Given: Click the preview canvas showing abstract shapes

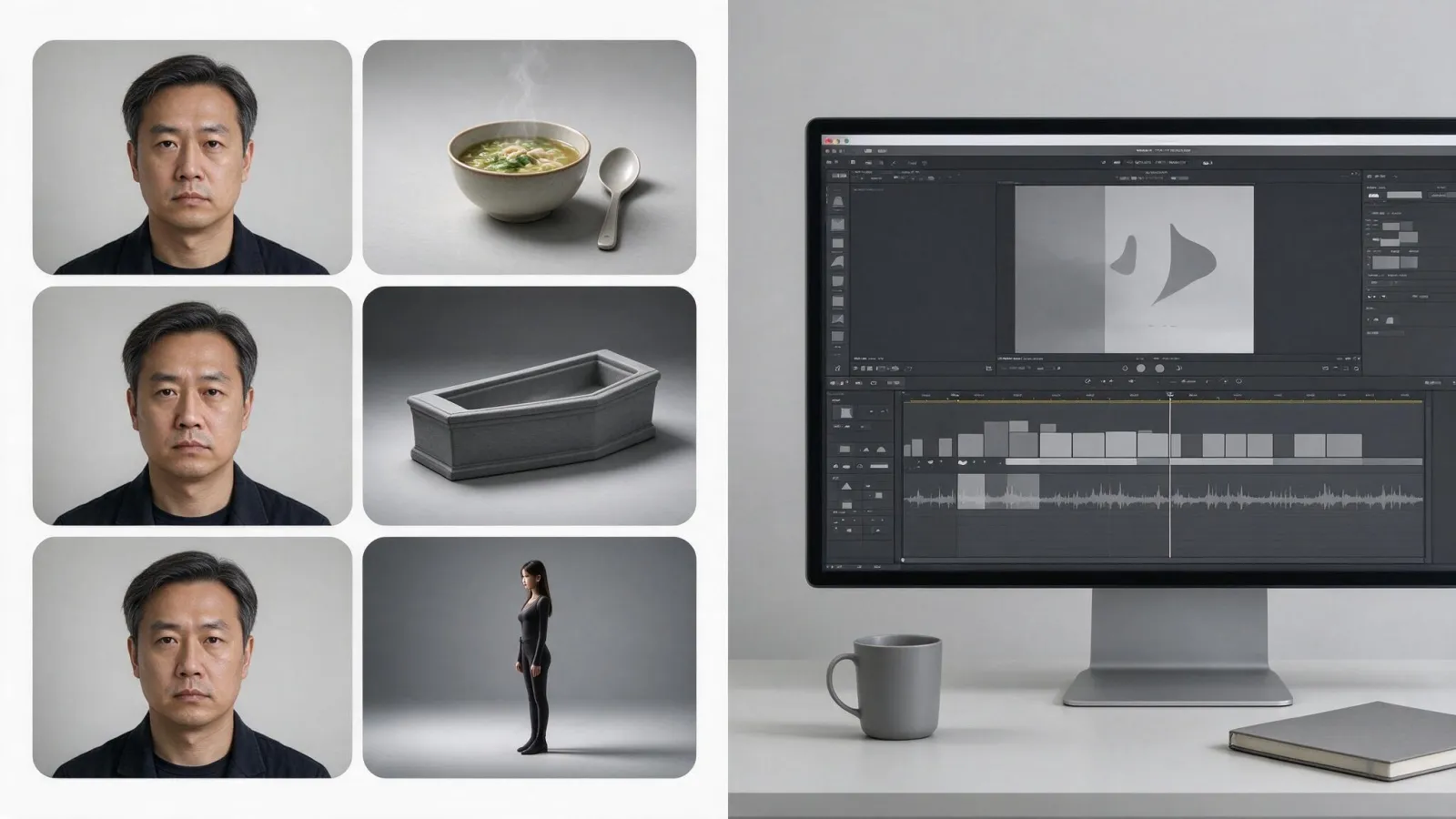Looking at the screenshot, I should [1134, 269].
